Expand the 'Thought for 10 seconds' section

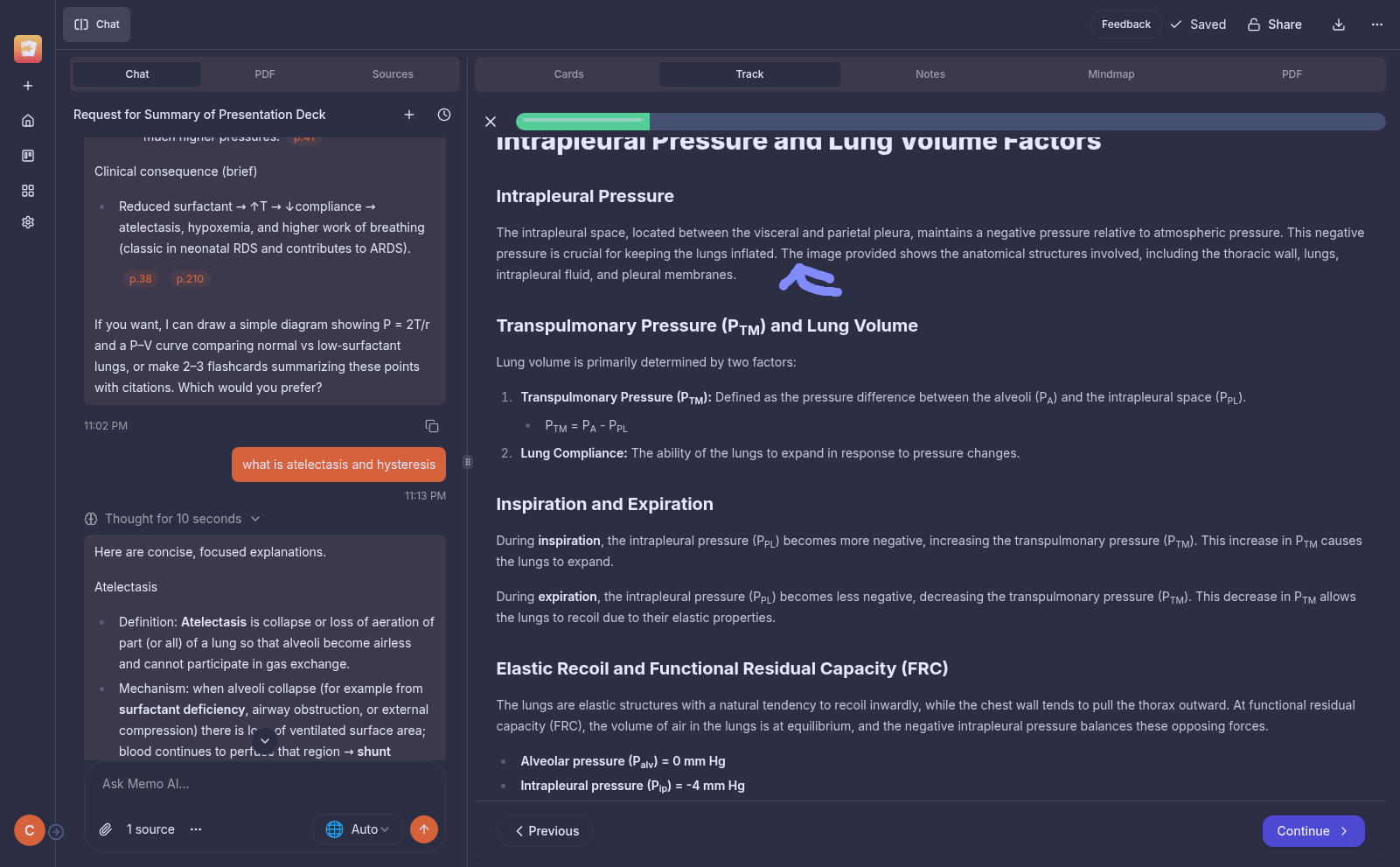point(173,519)
